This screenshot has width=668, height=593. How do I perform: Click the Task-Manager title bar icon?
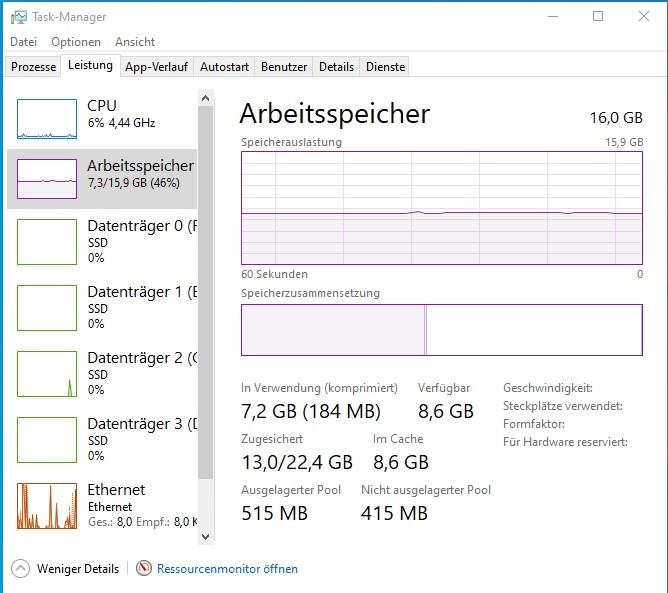(18, 17)
